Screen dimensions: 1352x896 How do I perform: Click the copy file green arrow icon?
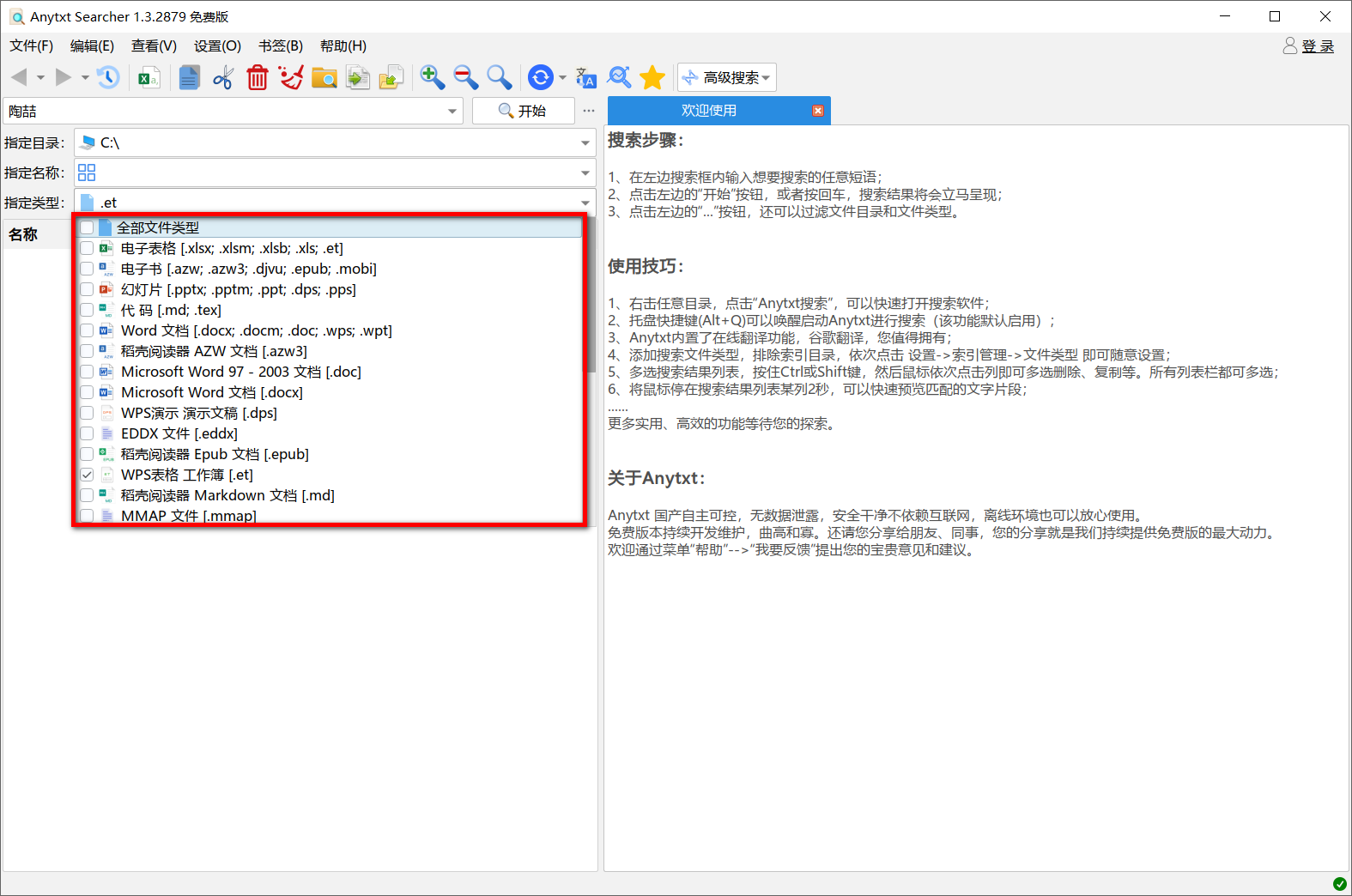coord(358,77)
